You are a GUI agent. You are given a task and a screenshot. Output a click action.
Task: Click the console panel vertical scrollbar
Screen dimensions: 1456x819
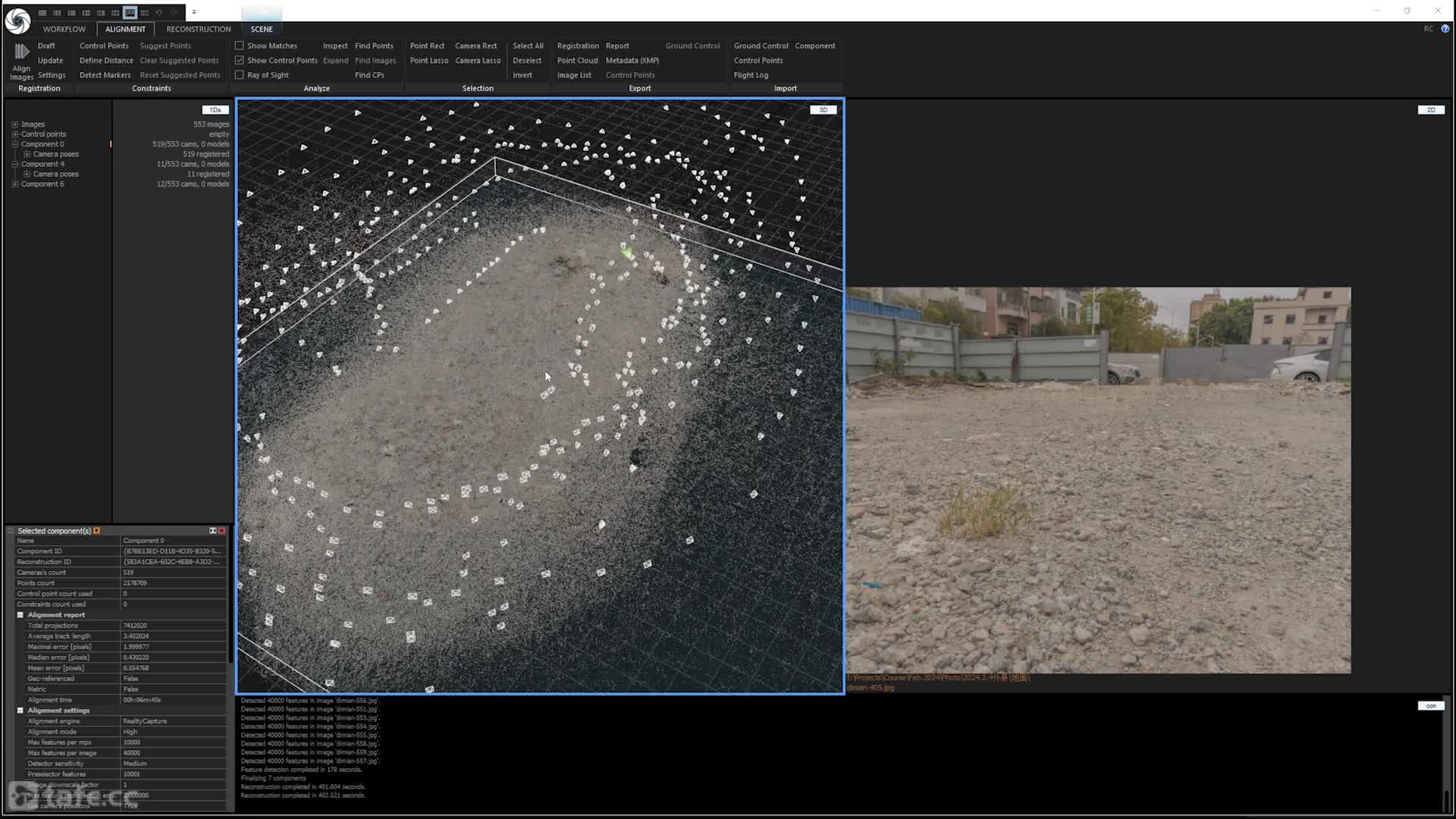point(1446,753)
